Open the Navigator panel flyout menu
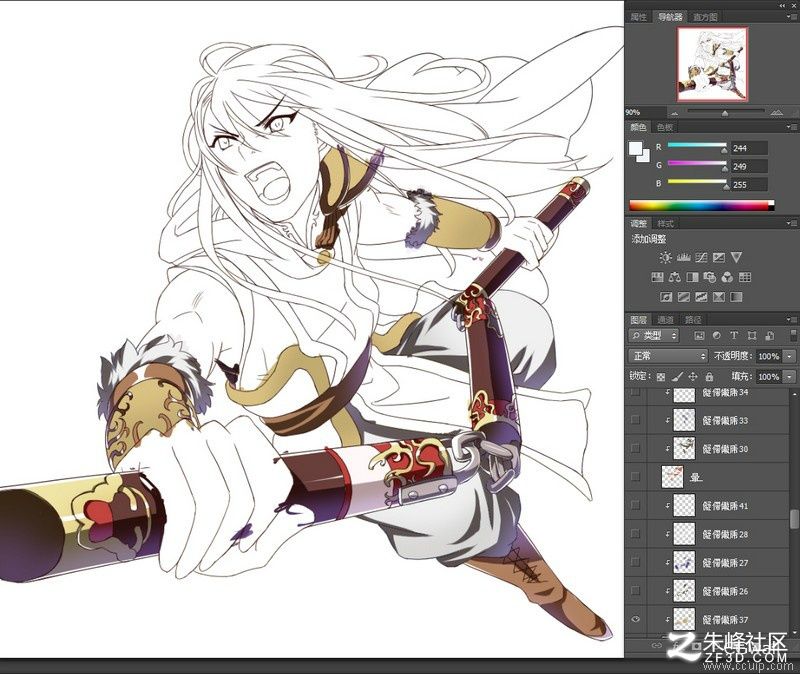 point(792,17)
